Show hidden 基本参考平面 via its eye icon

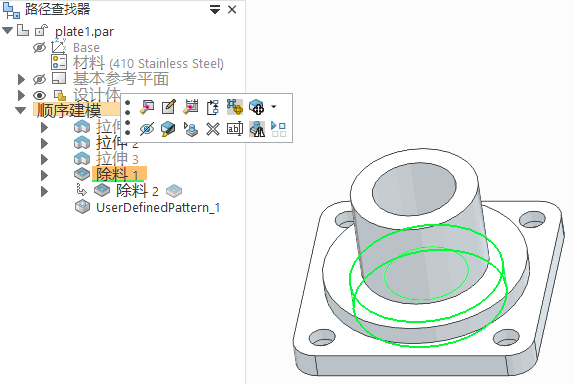pos(39,79)
